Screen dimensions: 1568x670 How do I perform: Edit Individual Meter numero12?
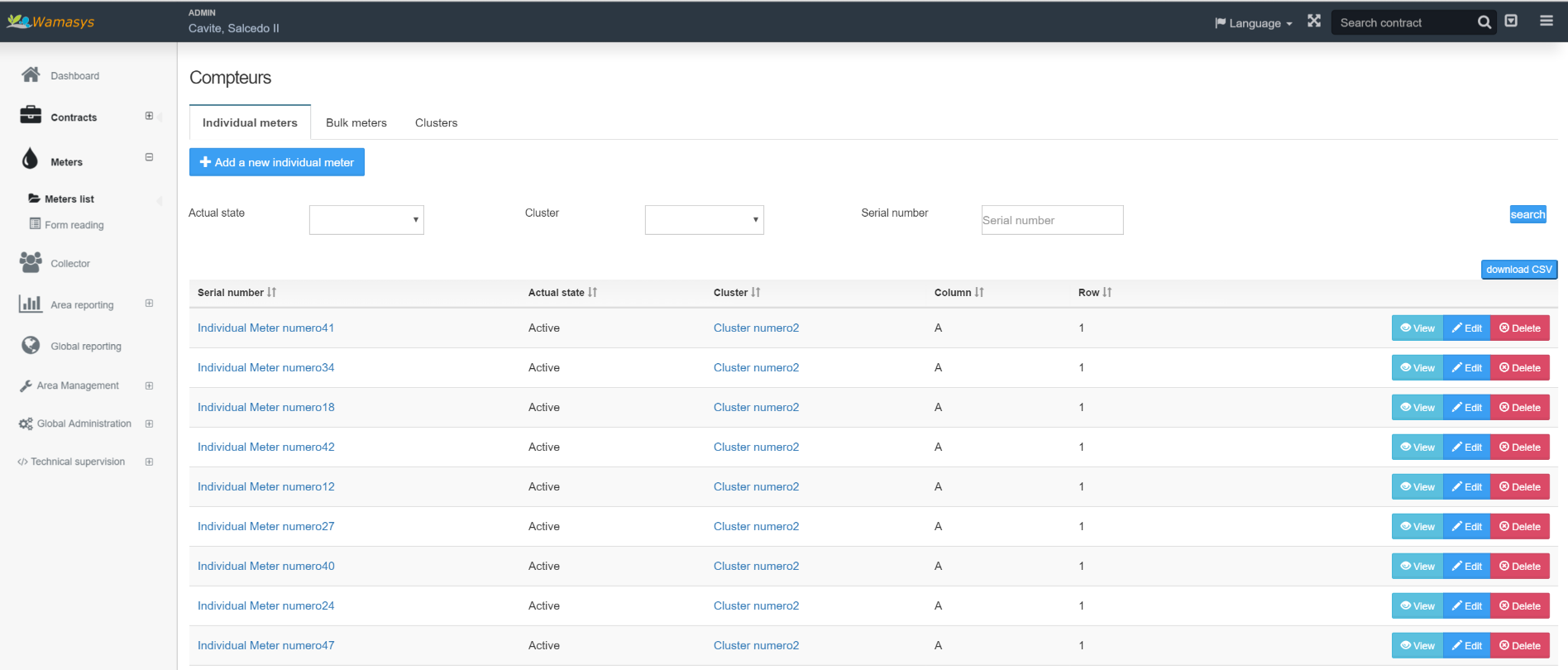(x=1467, y=487)
